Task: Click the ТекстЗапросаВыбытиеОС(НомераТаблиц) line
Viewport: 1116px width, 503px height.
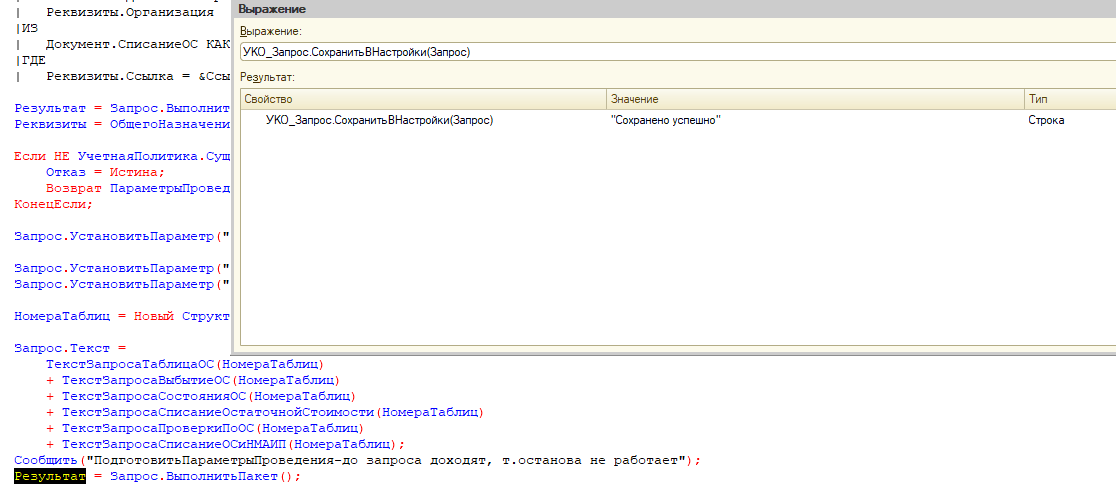Action: [193, 380]
